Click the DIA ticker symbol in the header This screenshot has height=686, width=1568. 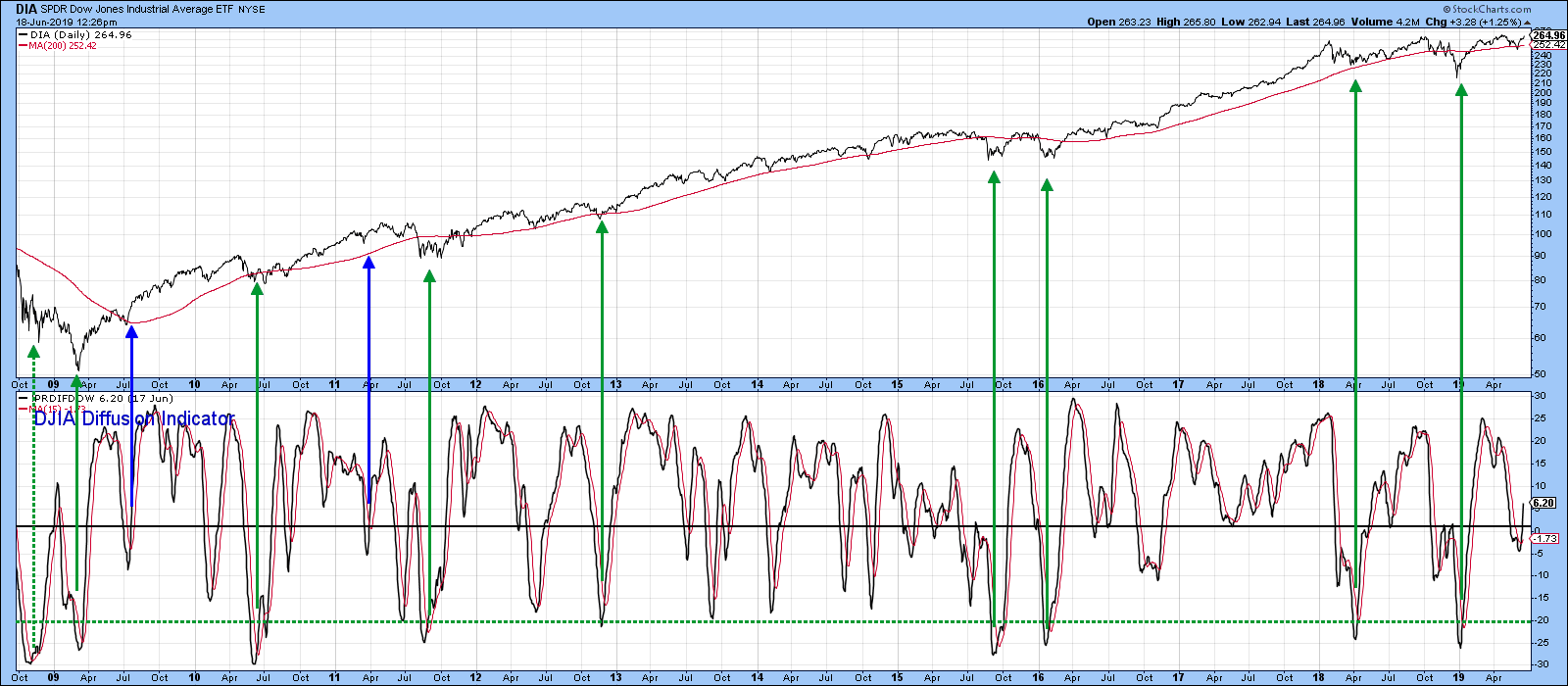26,9
